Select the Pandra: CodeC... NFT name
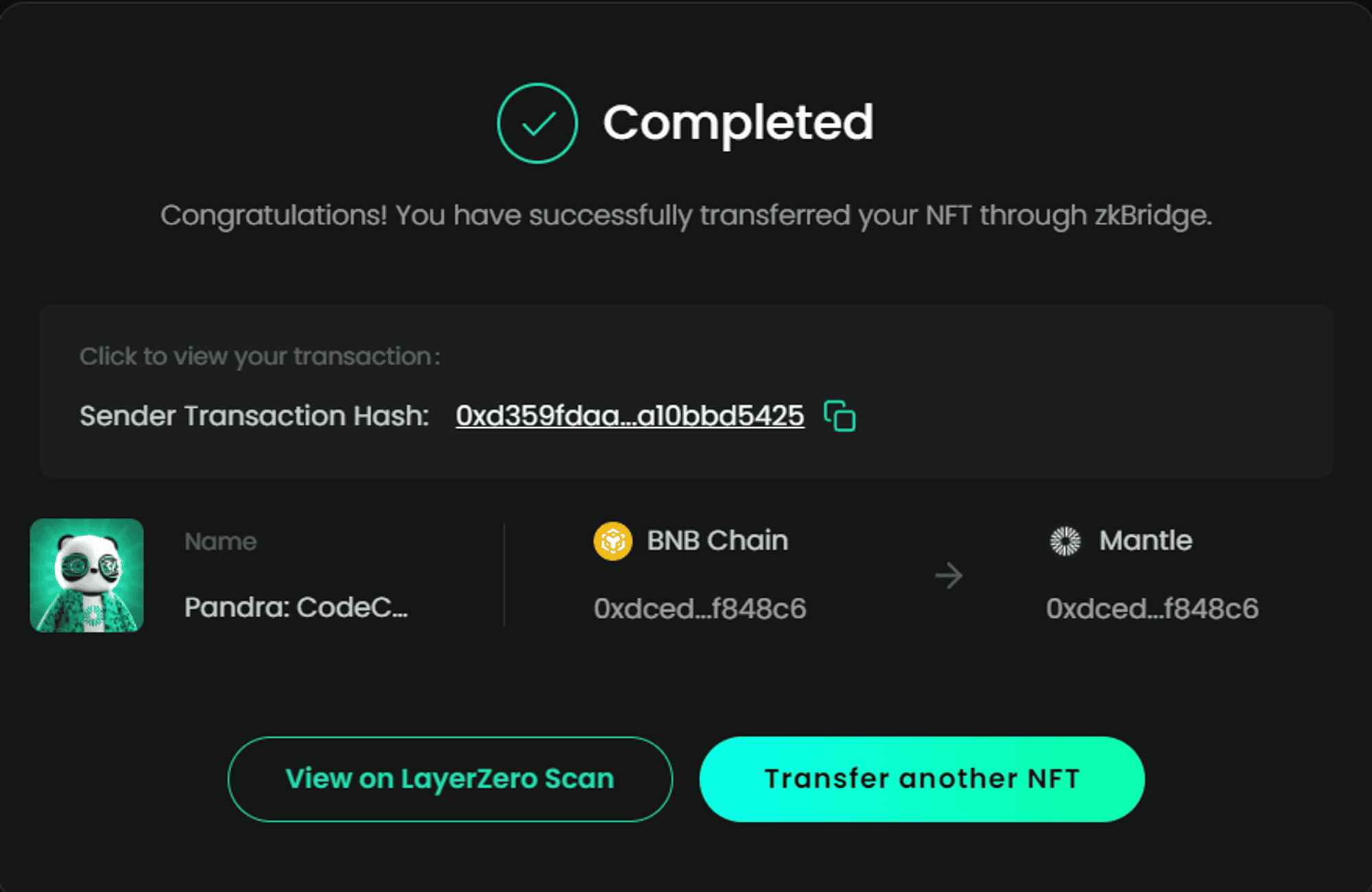 tap(296, 607)
